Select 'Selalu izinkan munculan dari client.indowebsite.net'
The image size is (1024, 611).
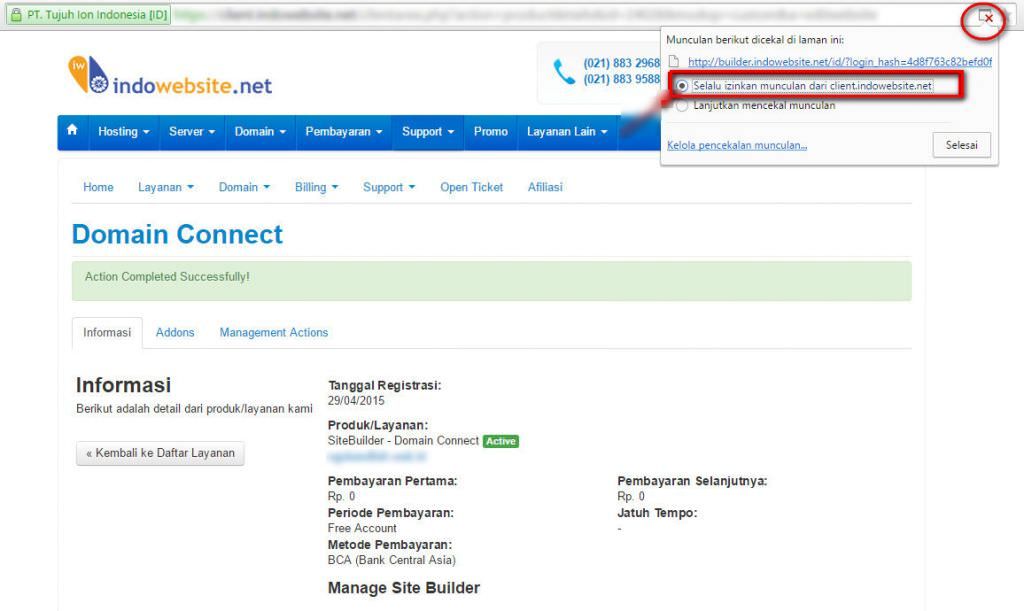682,87
